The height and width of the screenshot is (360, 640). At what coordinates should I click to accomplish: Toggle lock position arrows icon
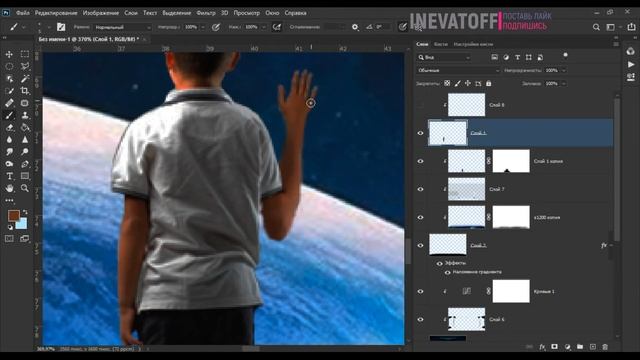coord(468,83)
